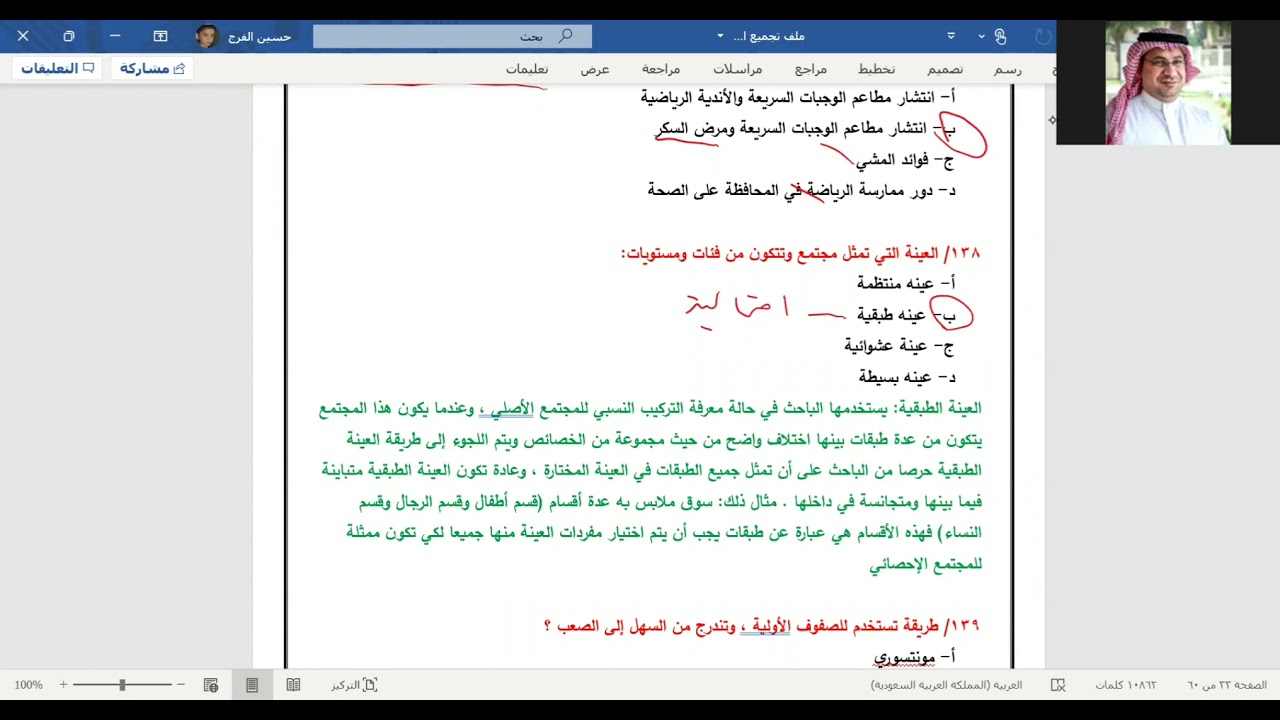1280x720 pixels.
Task: Click the answer option د- عينه بسيطة
Action: [x=907, y=377]
